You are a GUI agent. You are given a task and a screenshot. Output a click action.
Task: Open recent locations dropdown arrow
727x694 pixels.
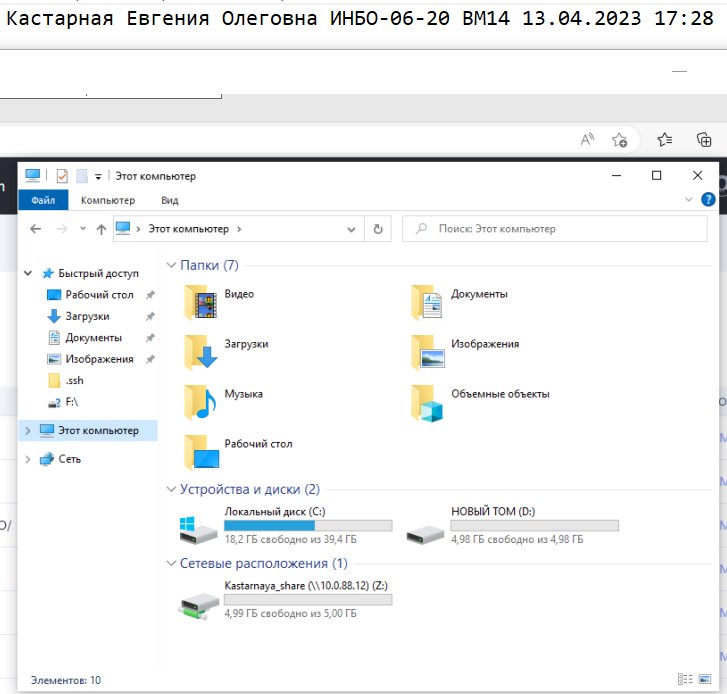point(83,229)
